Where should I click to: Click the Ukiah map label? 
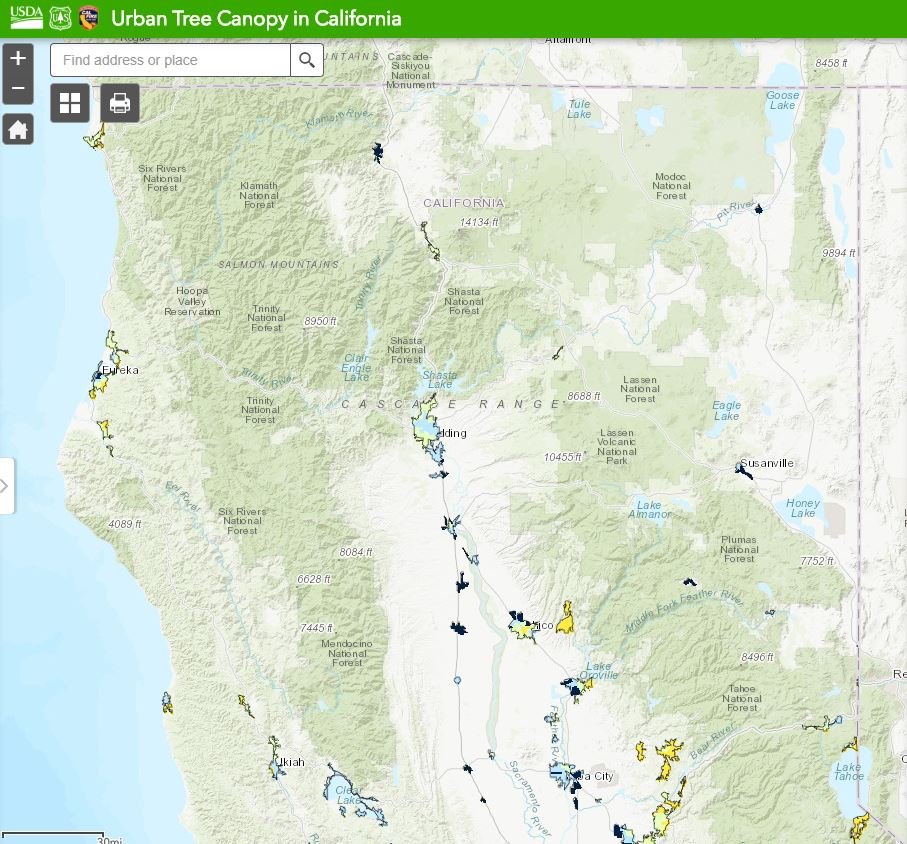coord(290,762)
